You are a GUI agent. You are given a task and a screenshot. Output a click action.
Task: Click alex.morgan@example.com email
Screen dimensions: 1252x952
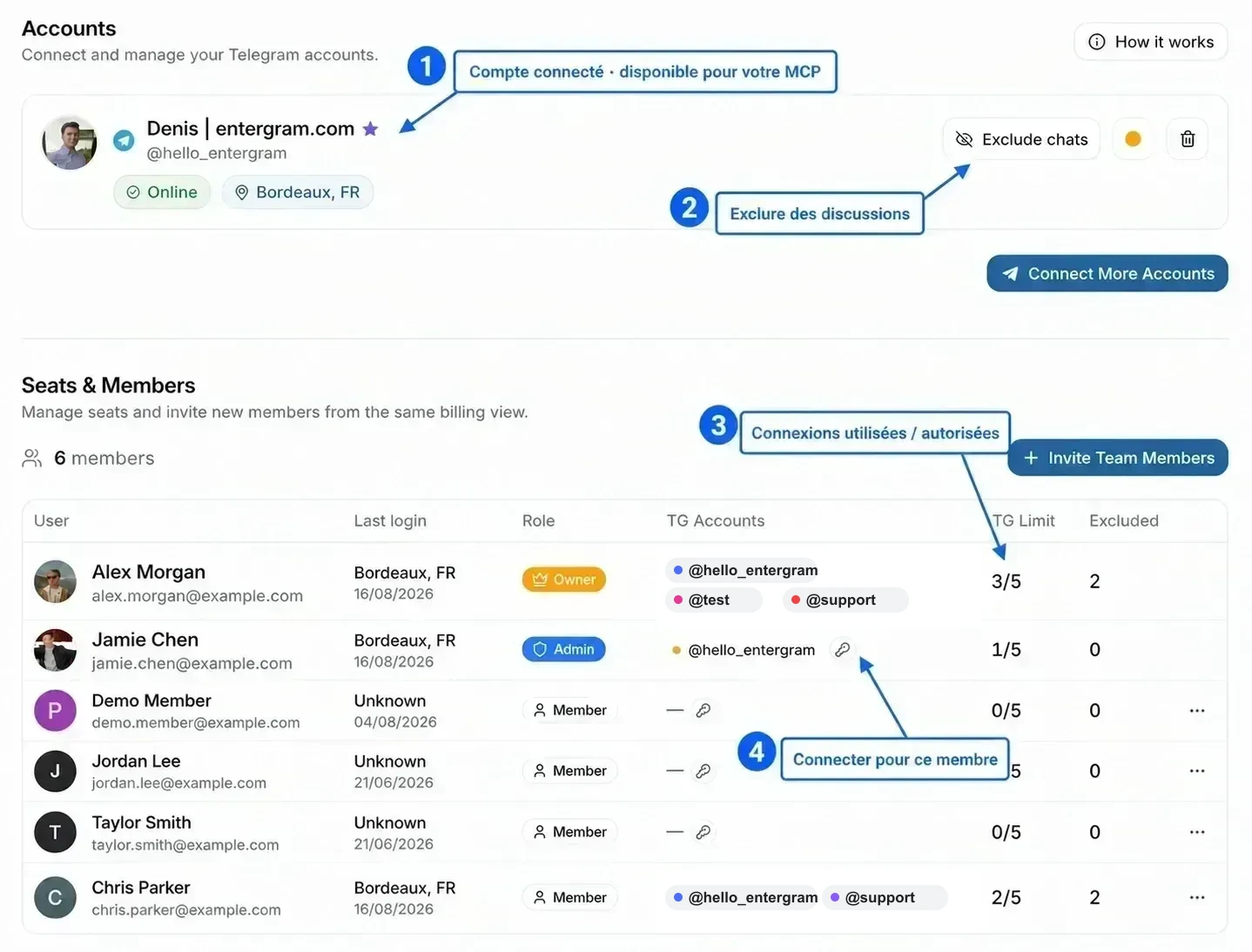[x=198, y=596]
